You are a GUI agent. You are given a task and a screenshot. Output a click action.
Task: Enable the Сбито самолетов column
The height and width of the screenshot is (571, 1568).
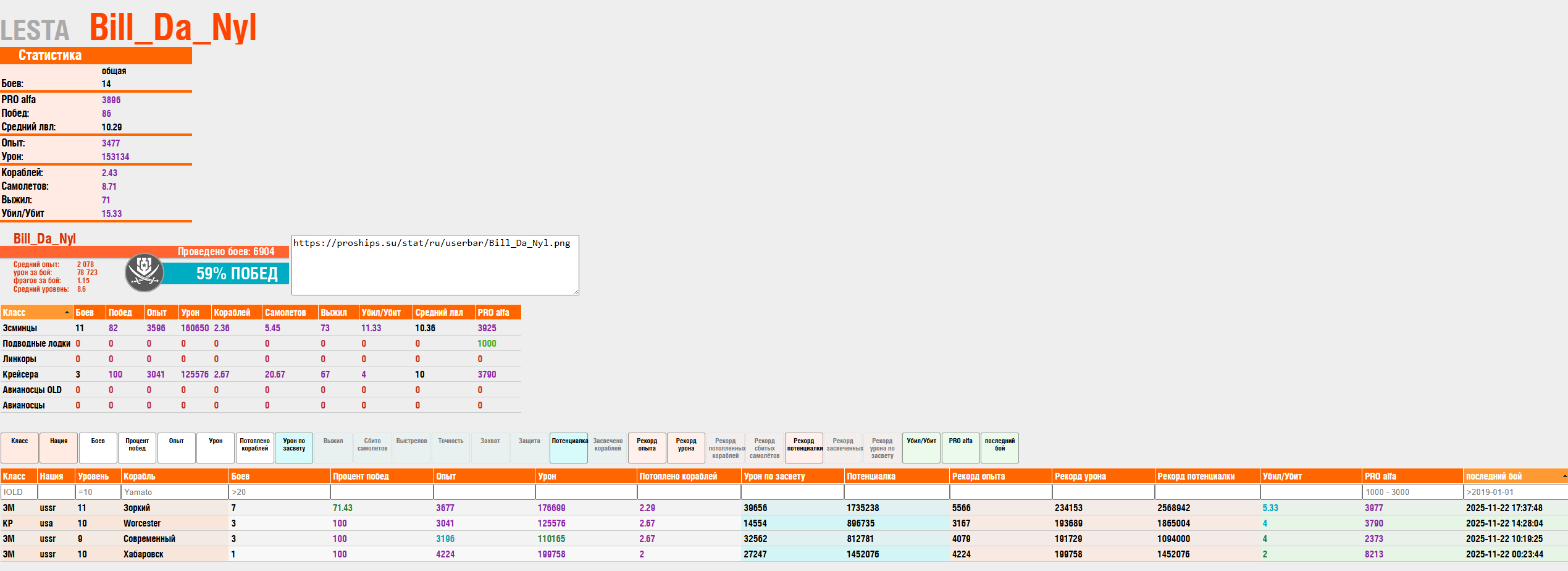[372, 448]
